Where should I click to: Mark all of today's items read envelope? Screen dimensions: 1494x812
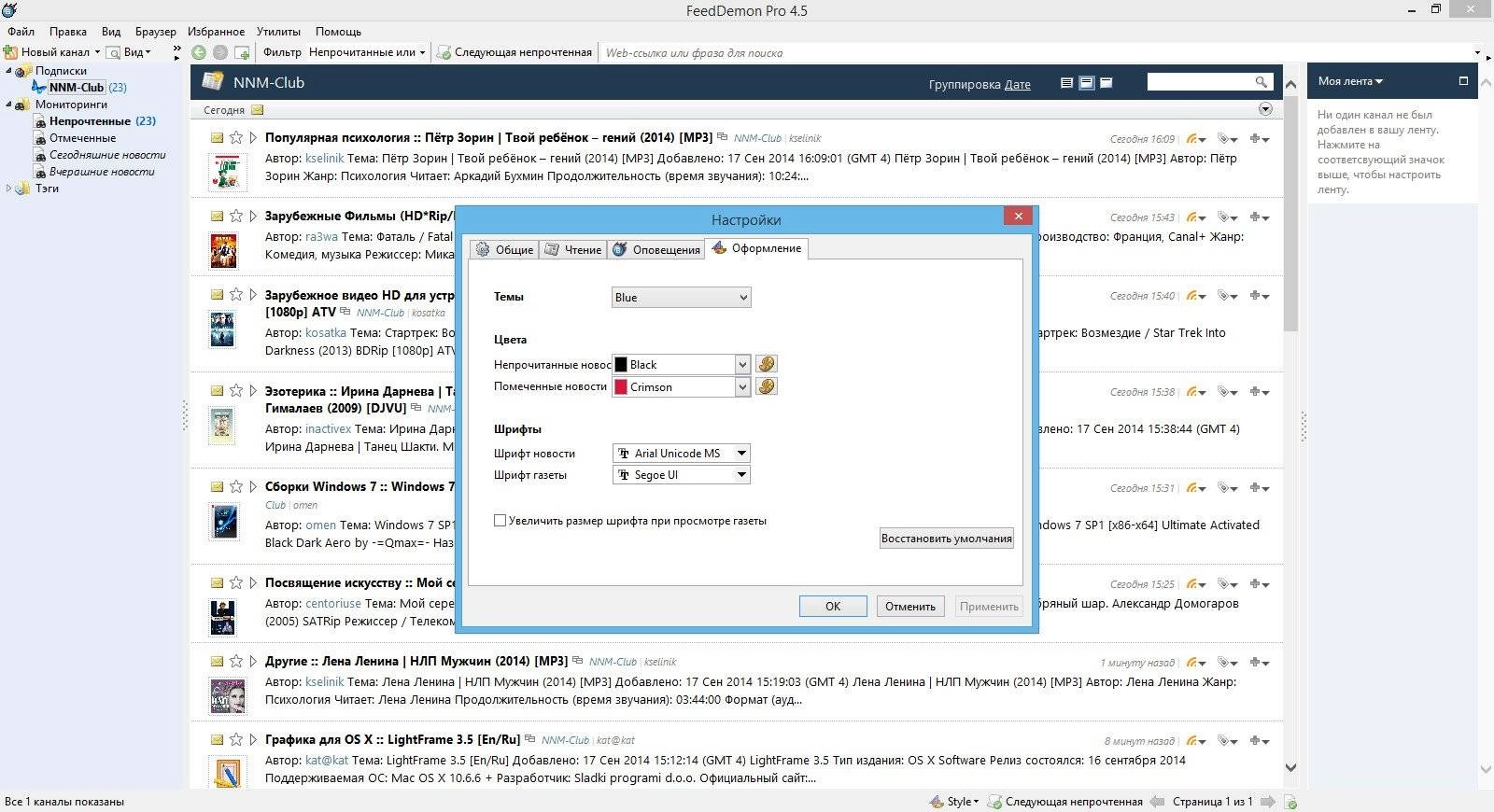(257, 110)
